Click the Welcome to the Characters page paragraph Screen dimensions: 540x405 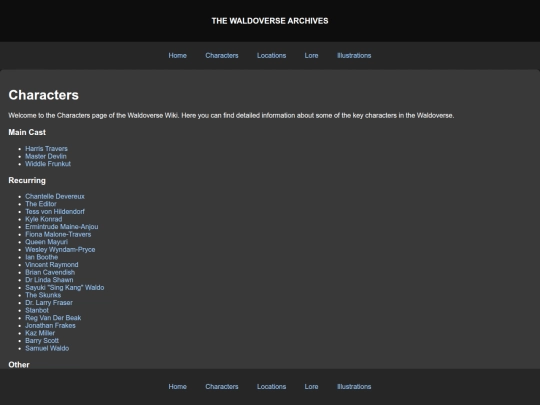click(x=231, y=115)
